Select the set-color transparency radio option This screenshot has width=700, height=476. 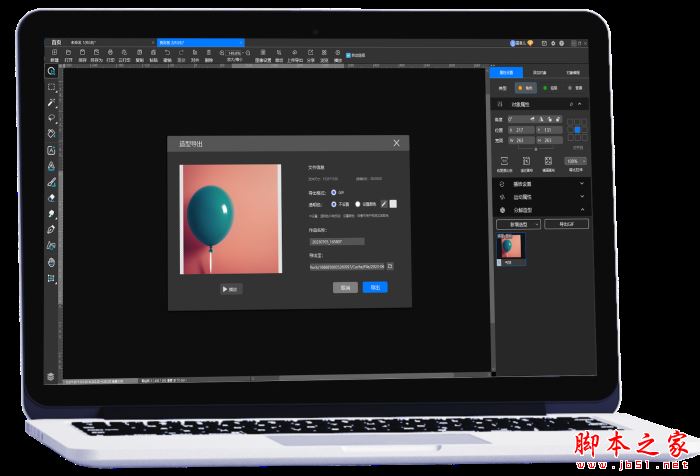pos(357,203)
